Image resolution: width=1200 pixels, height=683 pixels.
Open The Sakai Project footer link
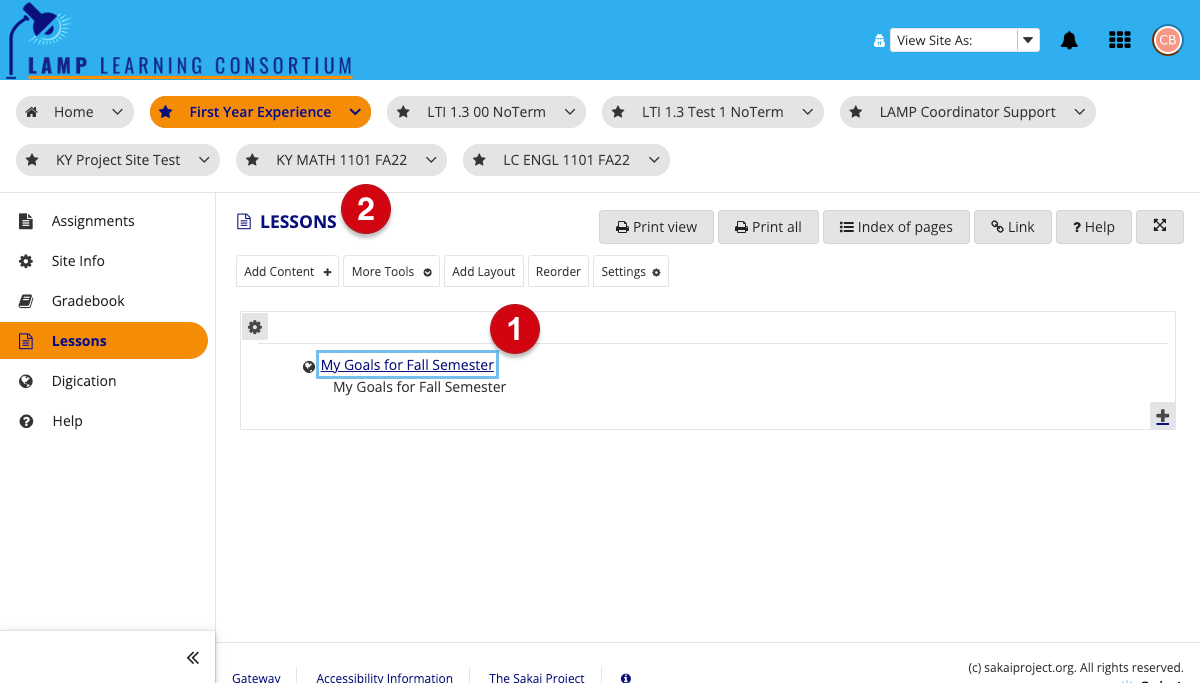pyautogui.click(x=536, y=678)
